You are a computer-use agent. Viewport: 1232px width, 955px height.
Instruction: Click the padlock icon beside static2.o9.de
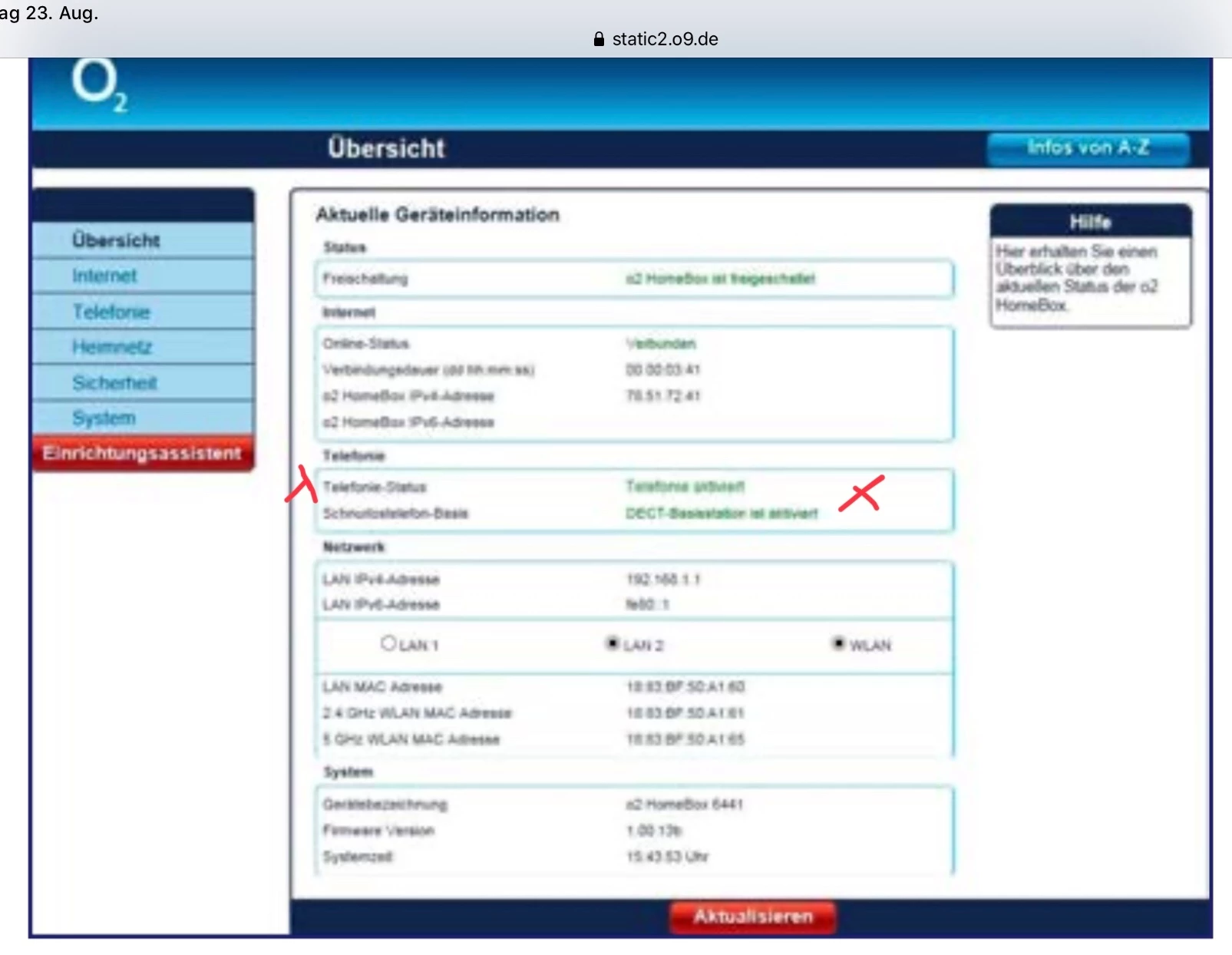pyautogui.click(x=599, y=39)
